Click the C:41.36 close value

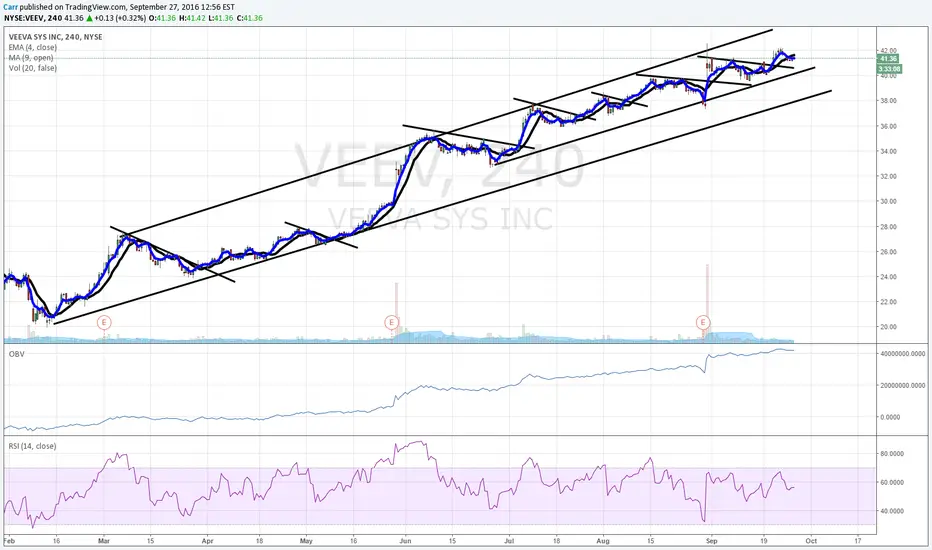[x=250, y=18]
